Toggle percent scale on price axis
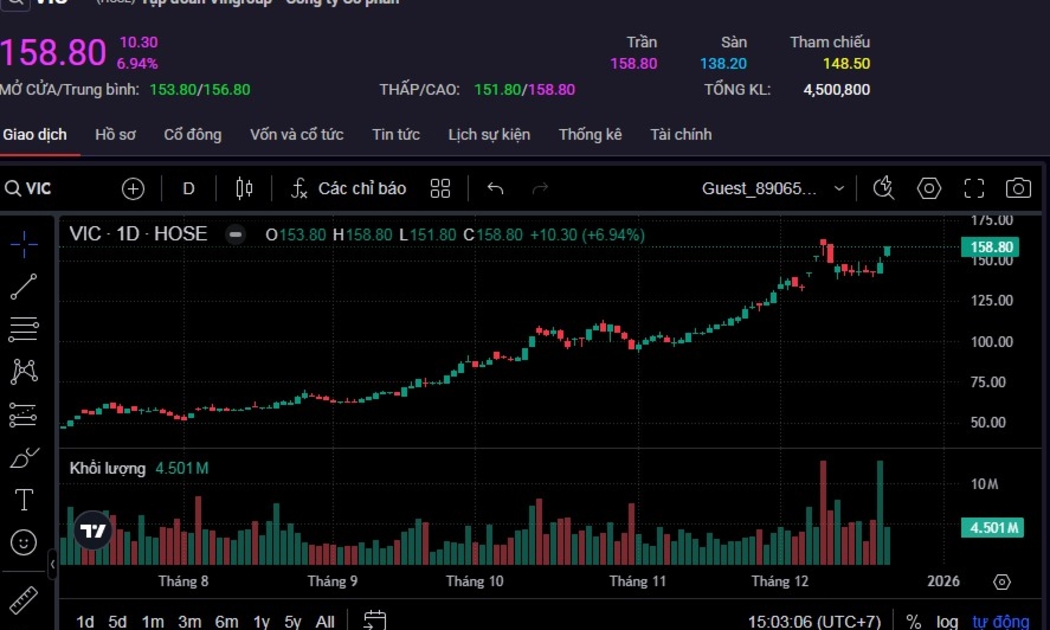The image size is (1050, 630). pyautogui.click(x=913, y=622)
